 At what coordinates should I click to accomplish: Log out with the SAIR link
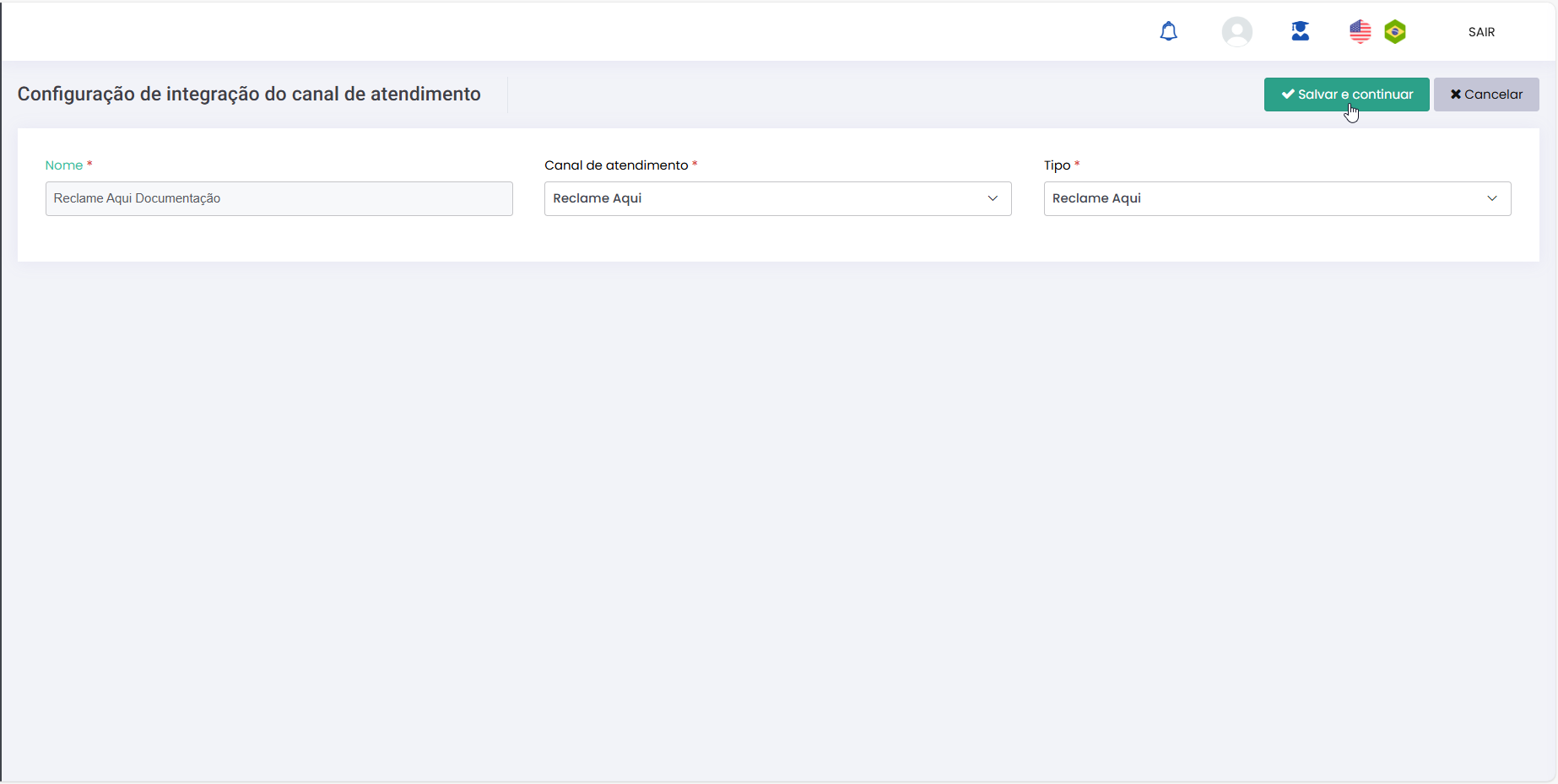point(1481,32)
